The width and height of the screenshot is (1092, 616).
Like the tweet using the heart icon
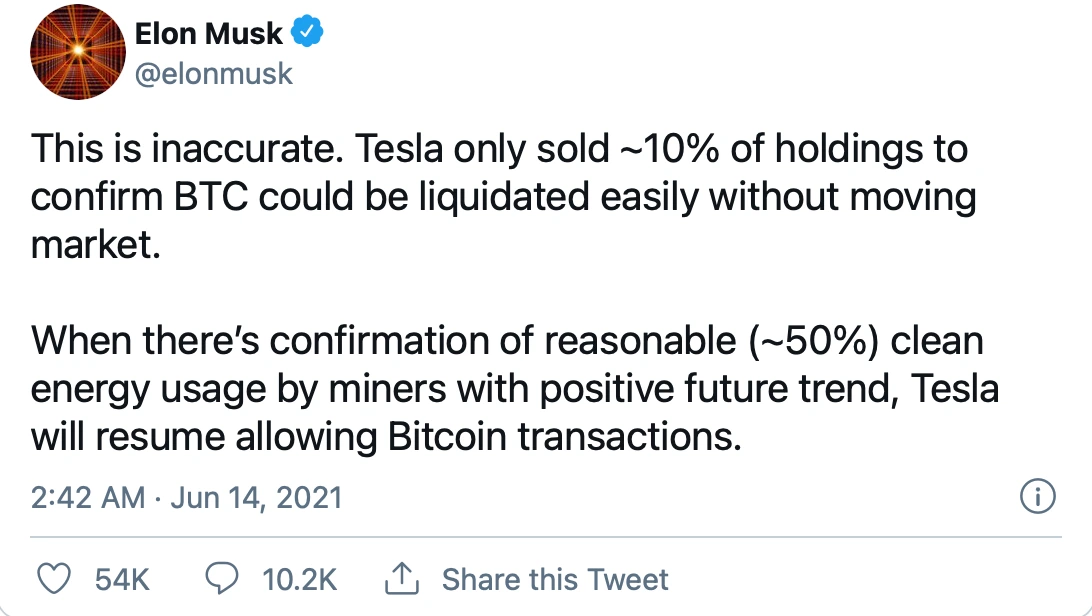[x=54, y=578]
